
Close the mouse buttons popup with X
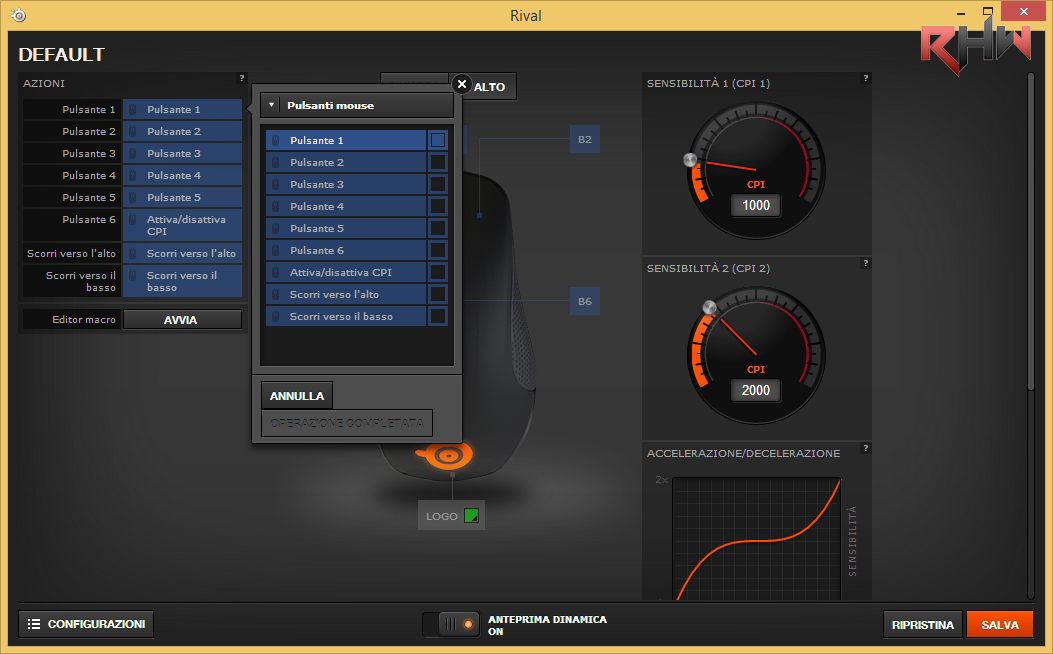tap(461, 84)
